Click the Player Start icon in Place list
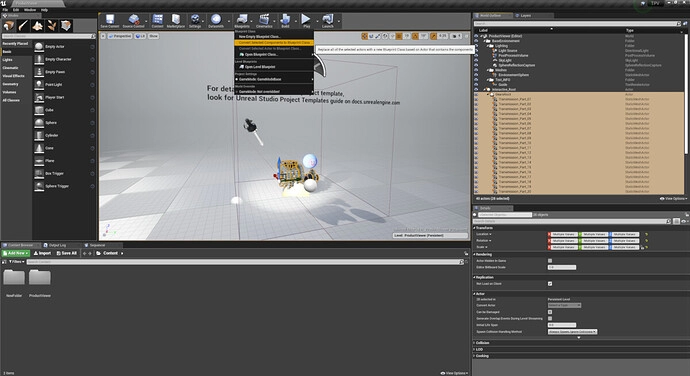Screen dimensions: 690x376 (x=39, y=97)
